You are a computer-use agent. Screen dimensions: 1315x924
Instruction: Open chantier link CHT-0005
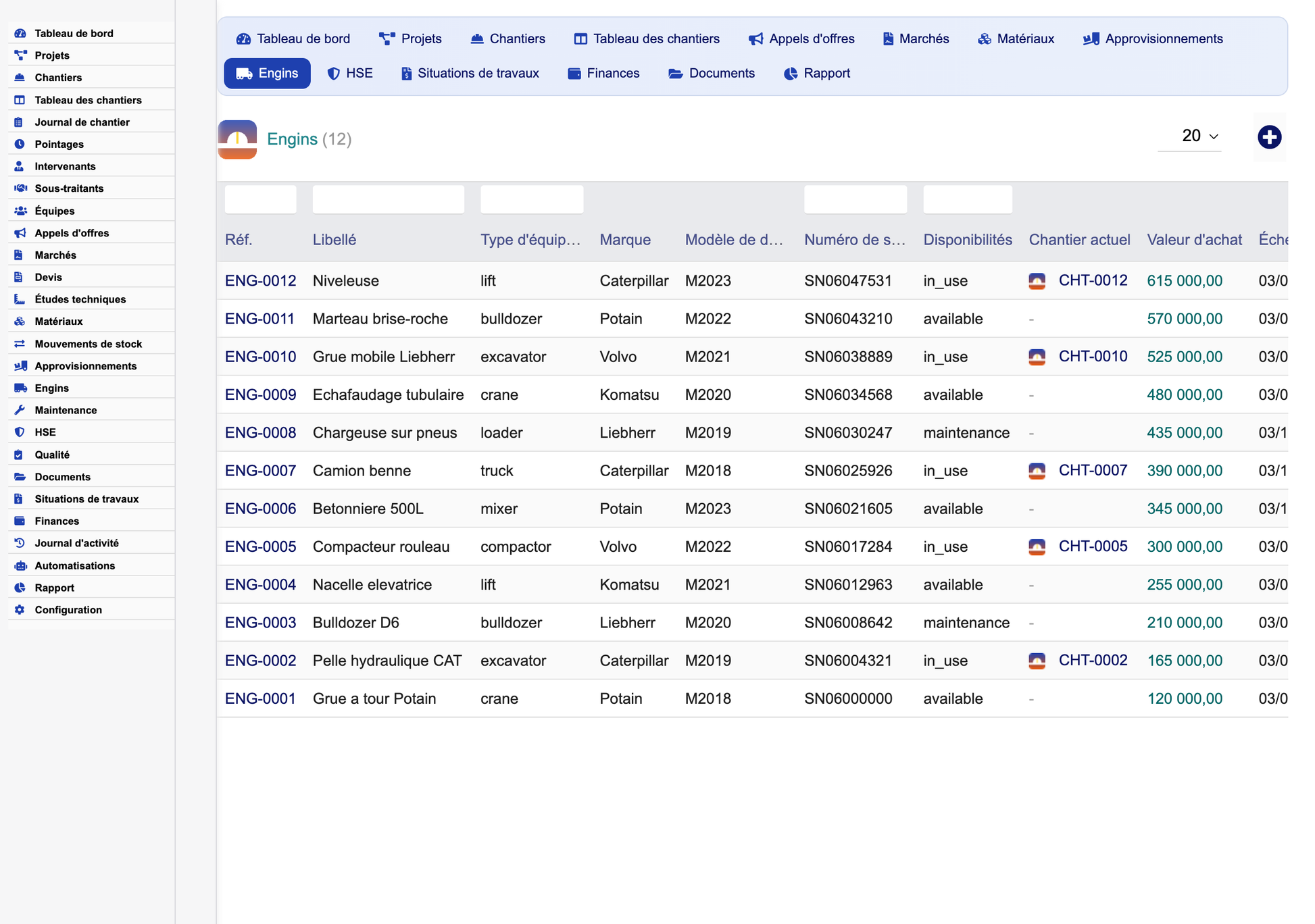click(1093, 546)
